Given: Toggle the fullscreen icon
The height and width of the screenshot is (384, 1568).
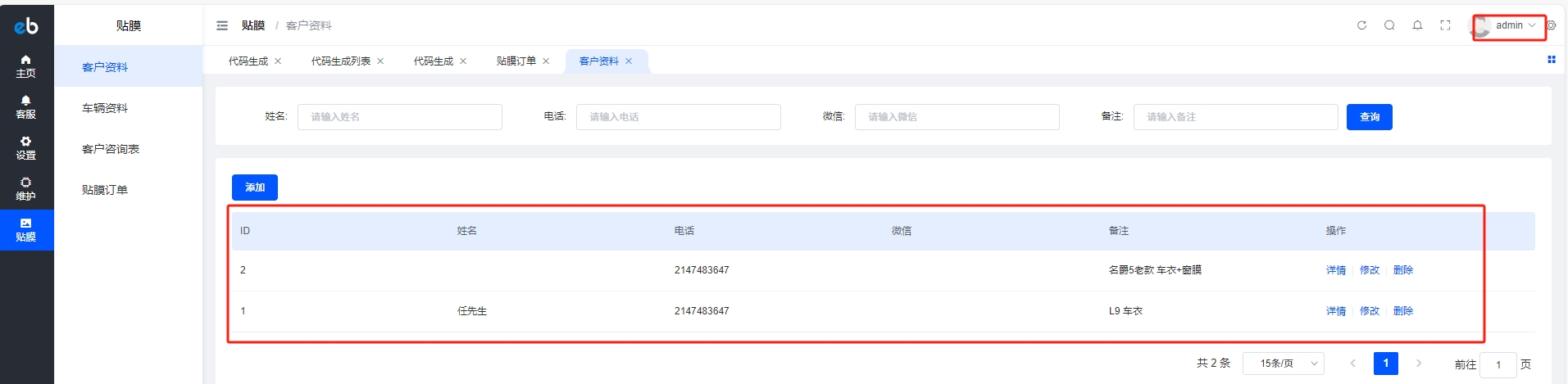Looking at the screenshot, I should 1445,25.
